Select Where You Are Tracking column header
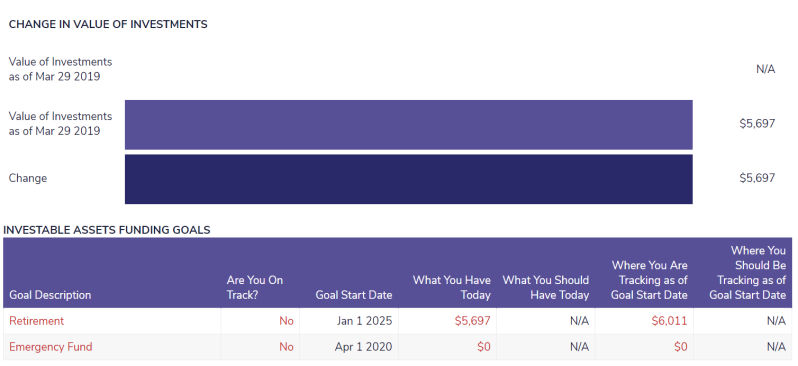The width and height of the screenshot is (798, 366). click(x=649, y=280)
